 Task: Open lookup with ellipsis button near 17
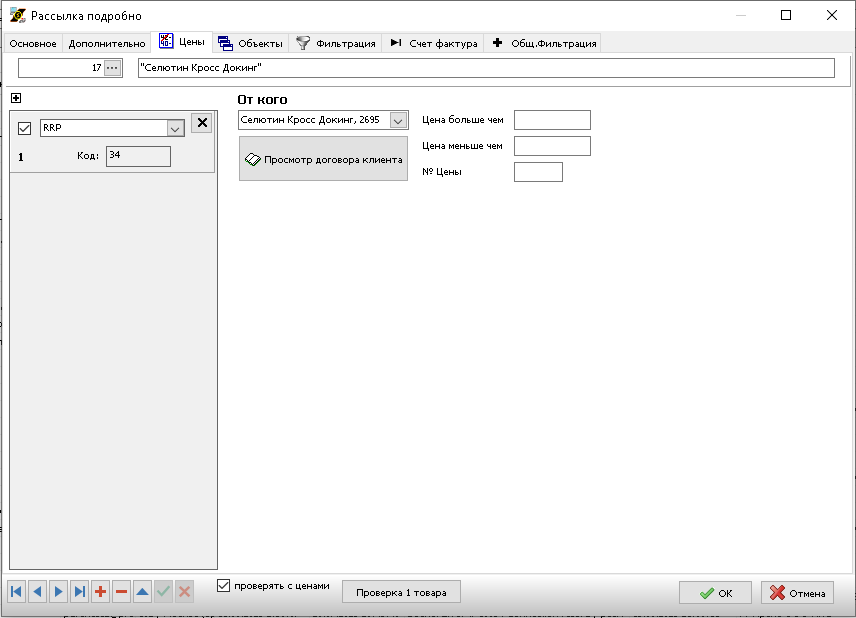[x=112, y=68]
